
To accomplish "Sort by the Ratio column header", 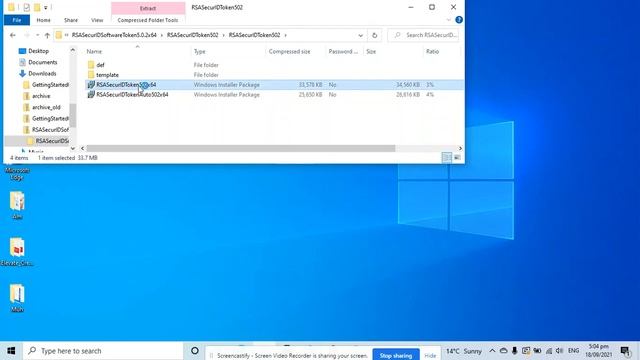I will tap(432, 51).
